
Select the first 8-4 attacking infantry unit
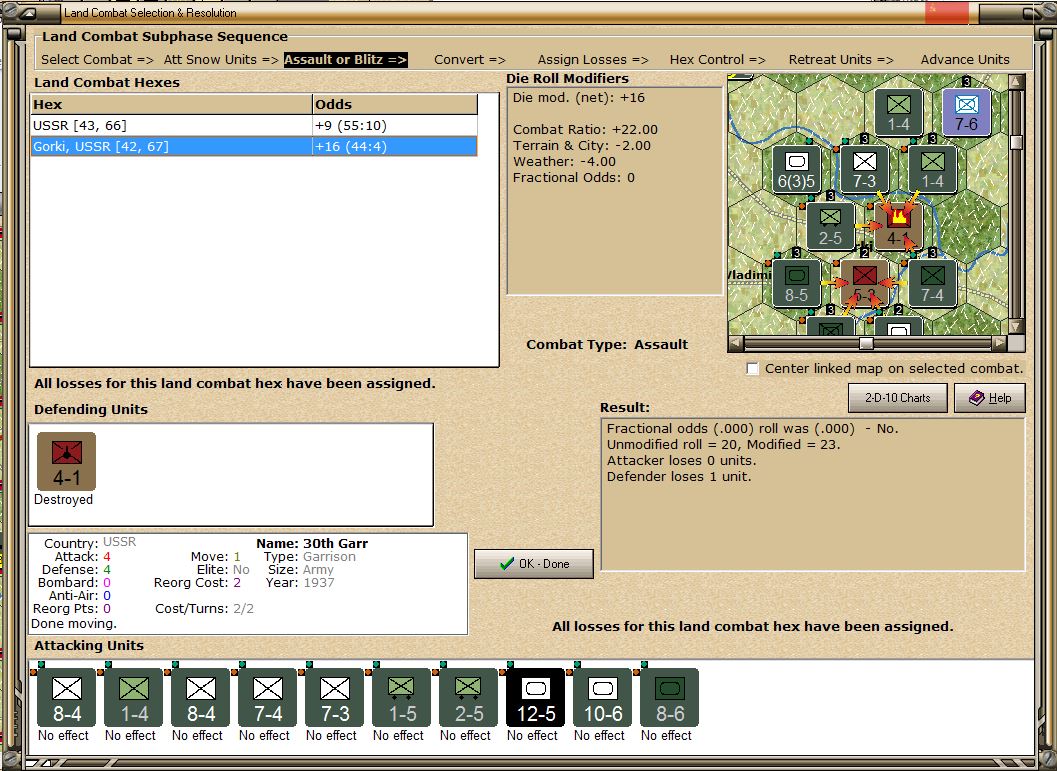click(x=66, y=698)
